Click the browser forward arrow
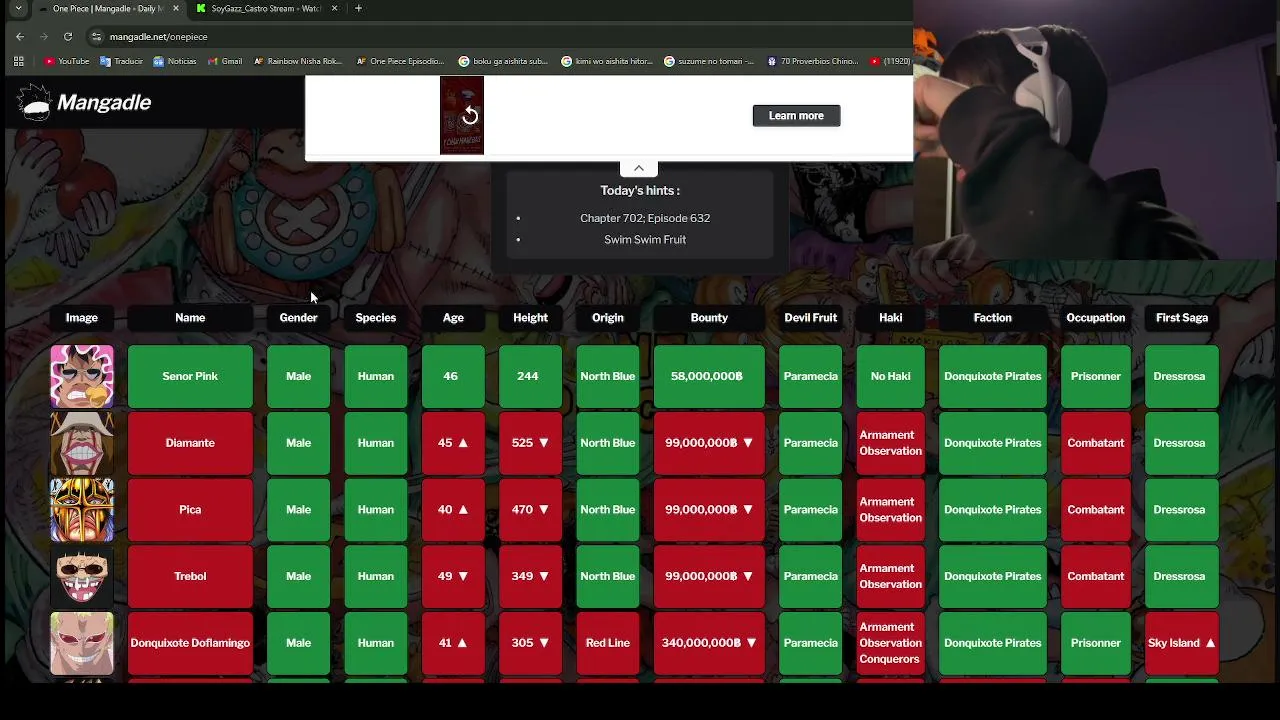The image size is (1280, 720). coord(44,37)
